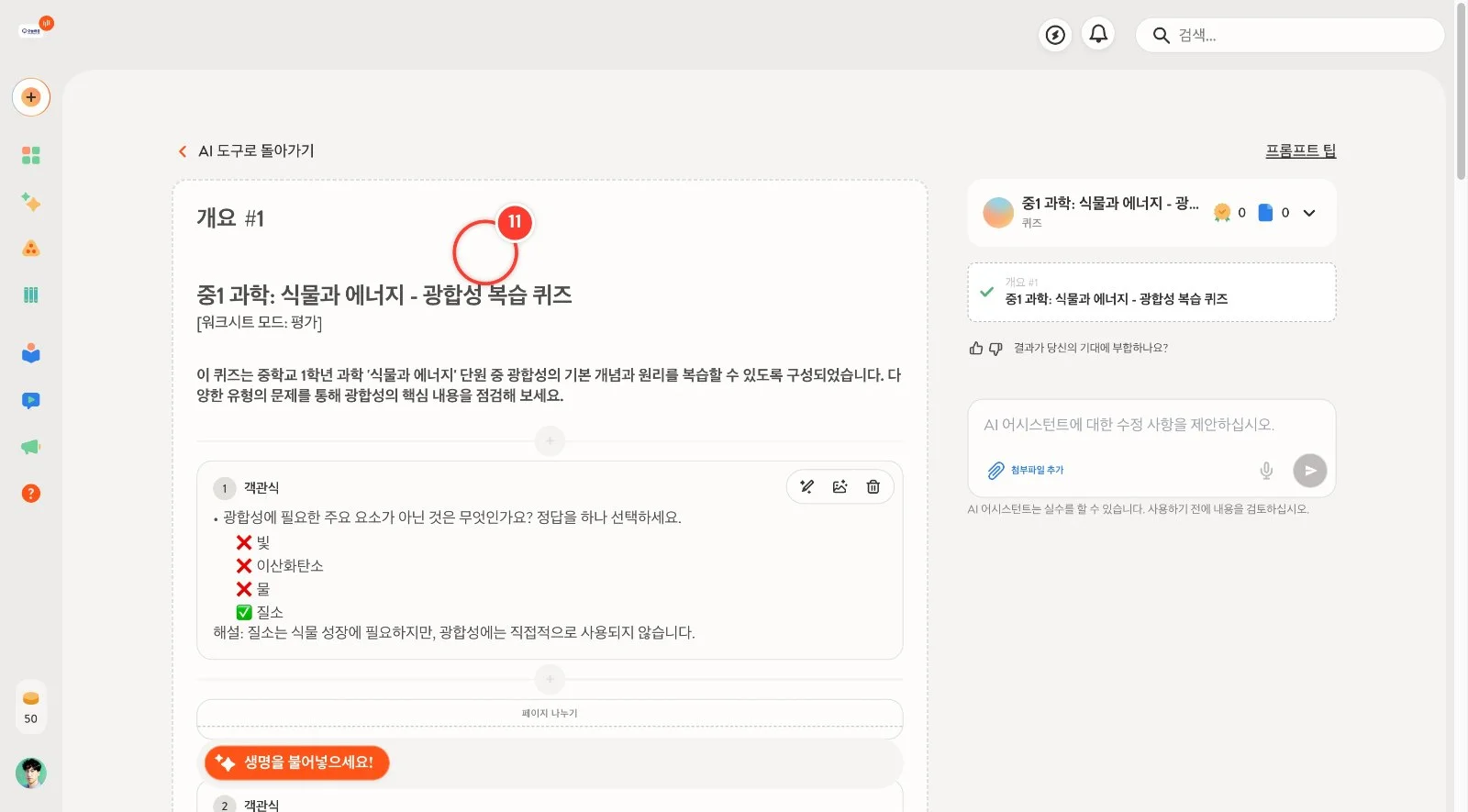Click the lightning bolt icon in header
The height and width of the screenshot is (812, 1468).
pyautogui.click(x=1056, y=35)
